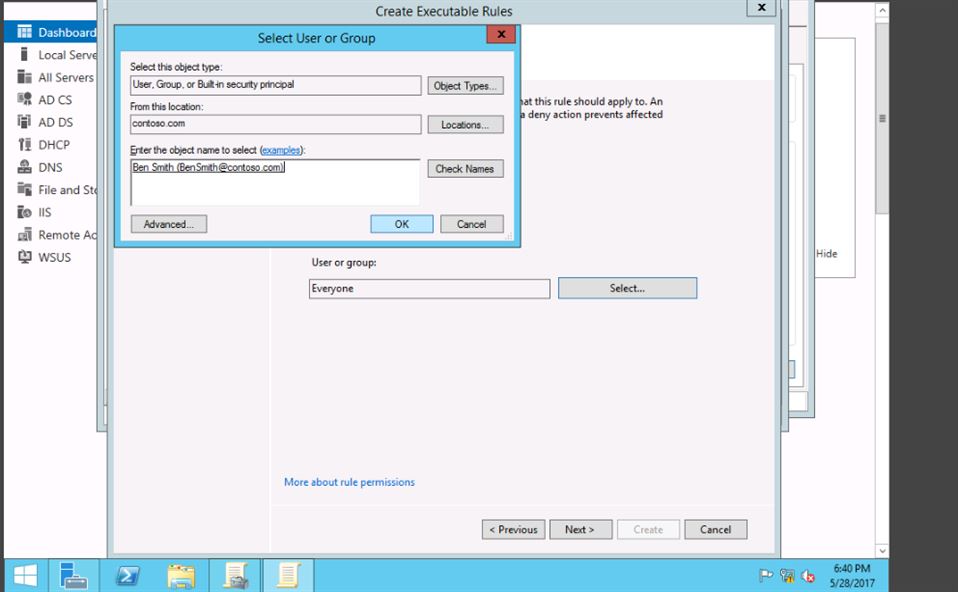This screenshot has height=592, width=958.
Task: Open the DHCP role icon in sidebar
Action: pyautogui.click(x=24, y=145)
